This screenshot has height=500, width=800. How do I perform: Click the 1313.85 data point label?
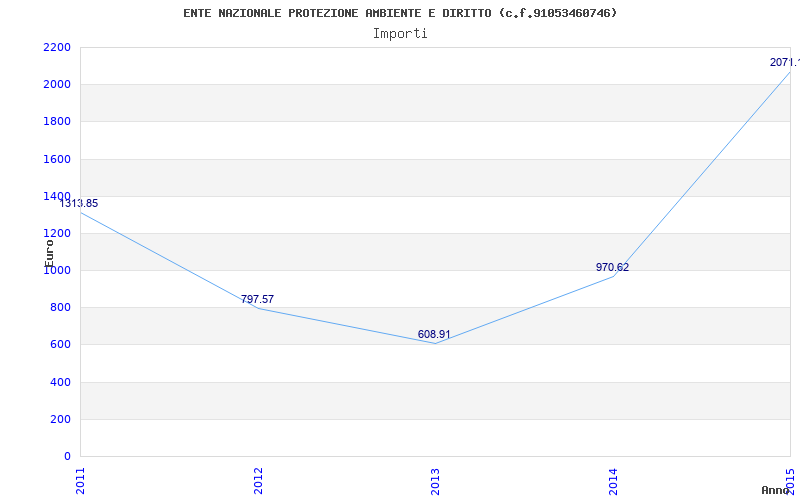tap(78, 203)
